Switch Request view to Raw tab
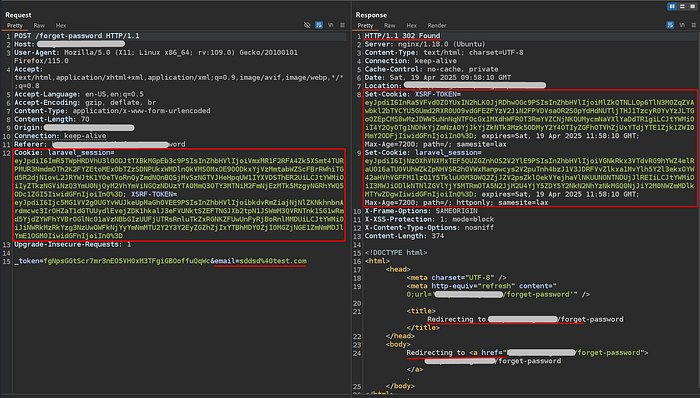Screen dimensions: 700x398 (39, 25)
